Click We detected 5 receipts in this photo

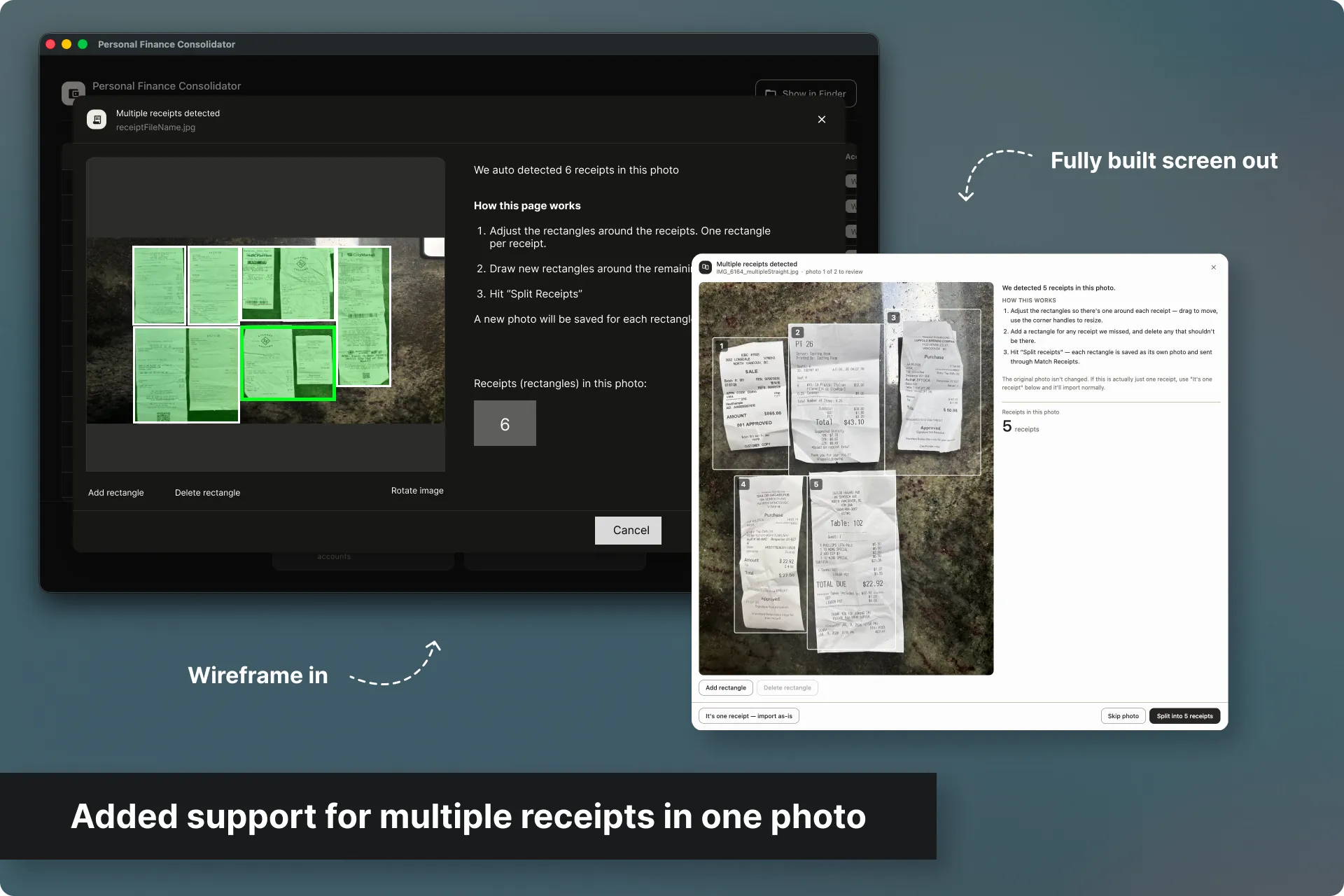1058,288
